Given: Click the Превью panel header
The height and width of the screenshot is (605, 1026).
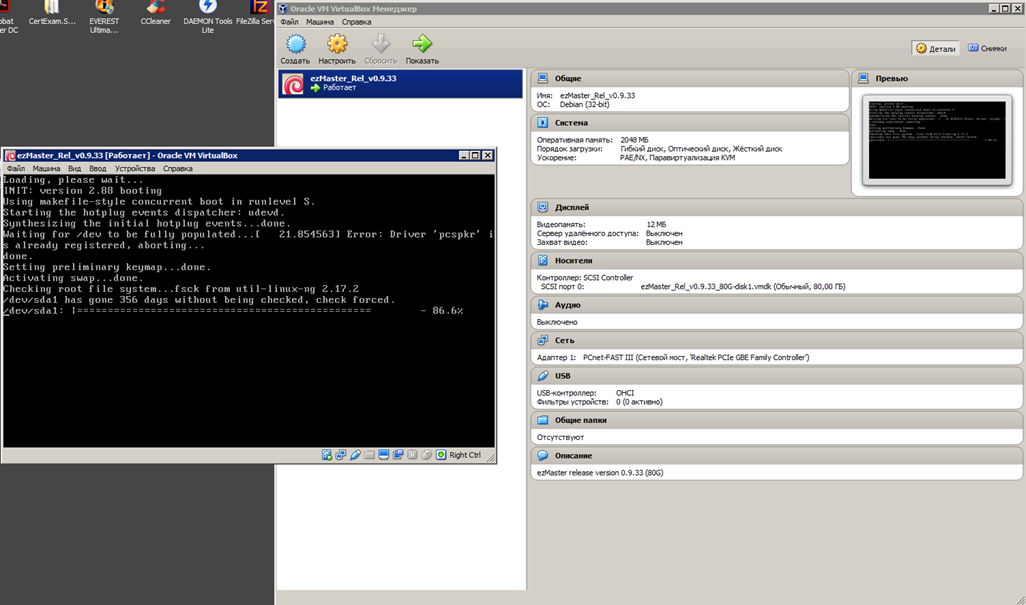Looking at the screenshot, I should pos(937,78).
